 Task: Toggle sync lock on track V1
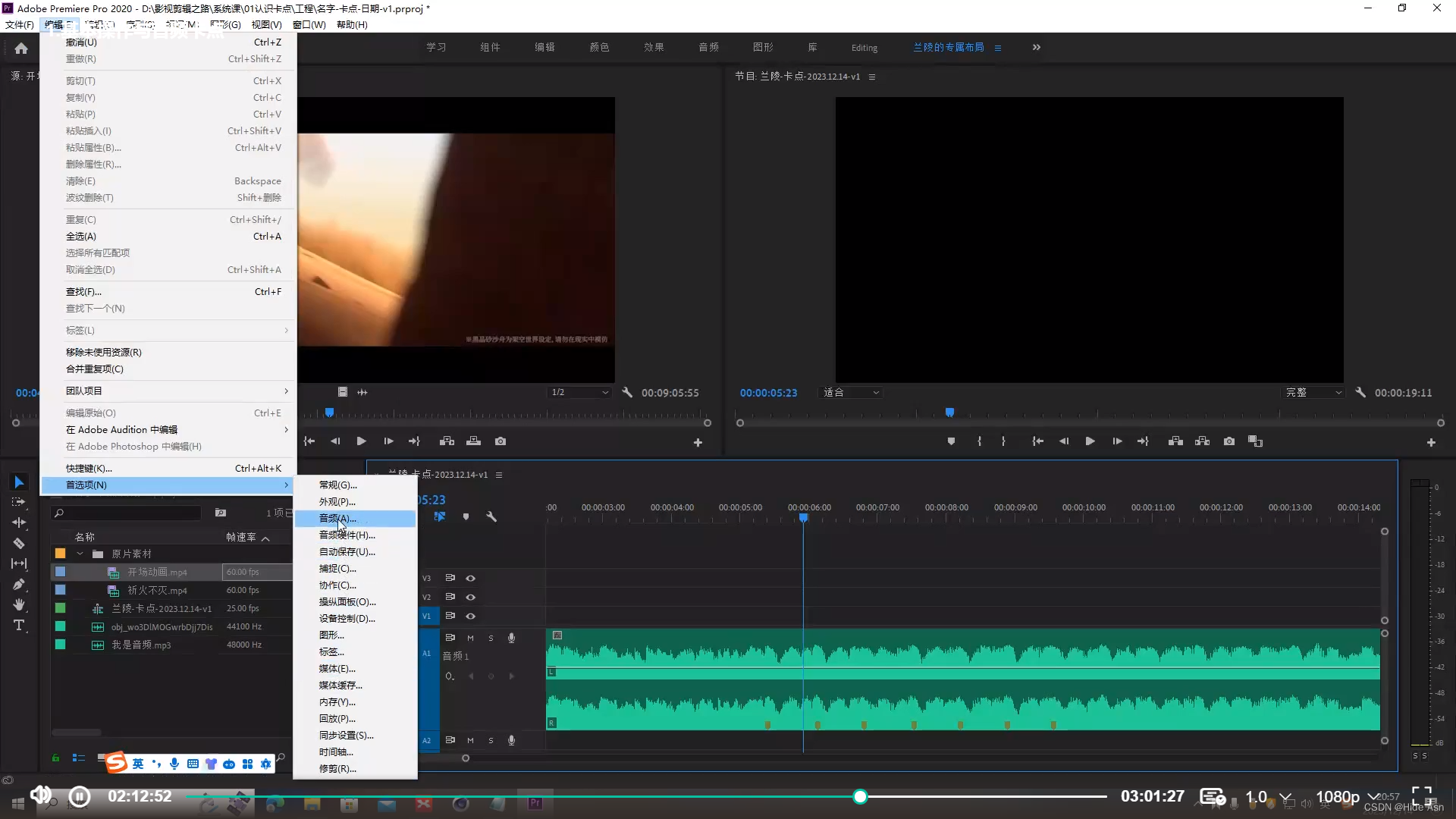tap(450, 616)
